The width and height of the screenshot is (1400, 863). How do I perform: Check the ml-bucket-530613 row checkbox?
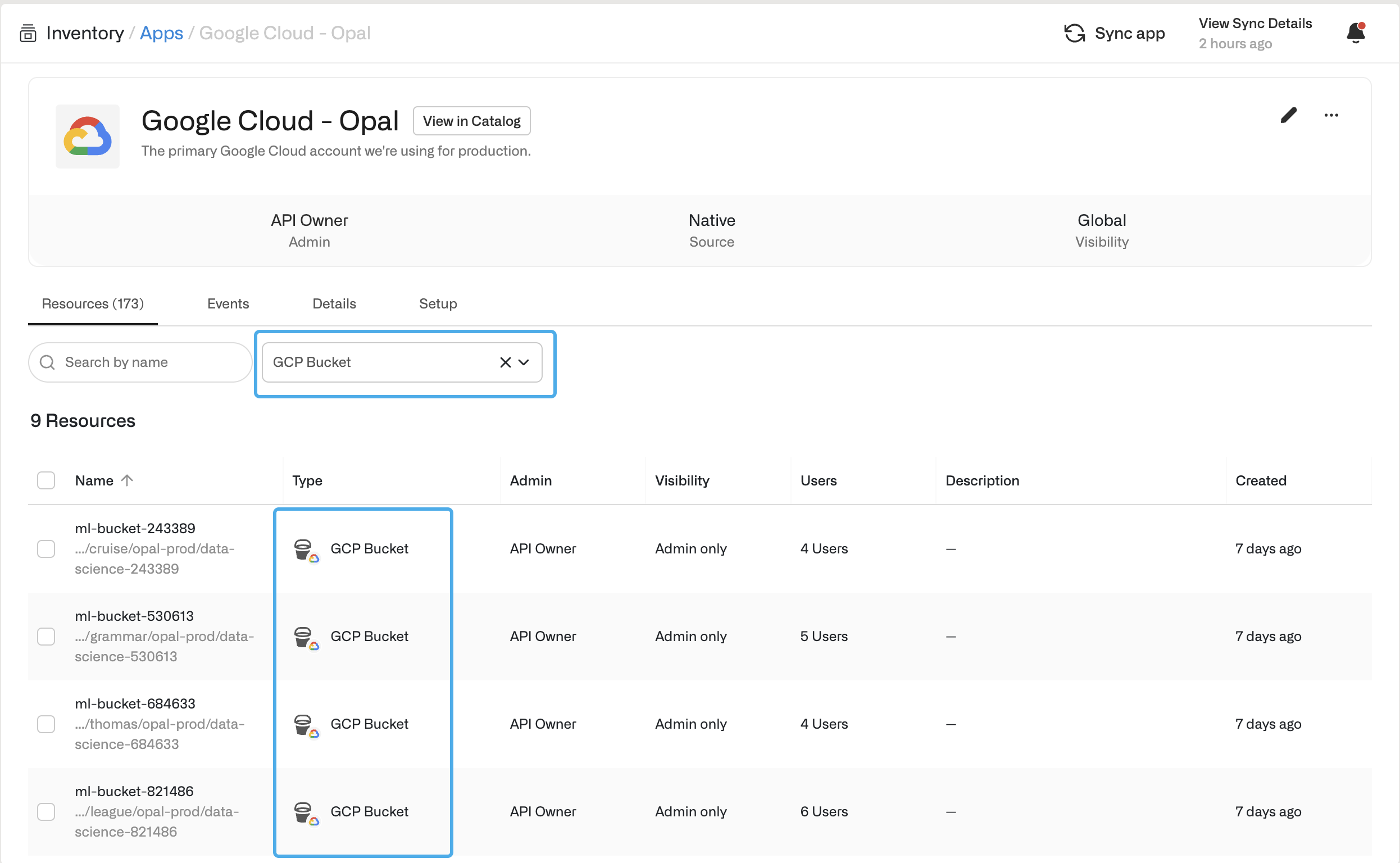46,637
